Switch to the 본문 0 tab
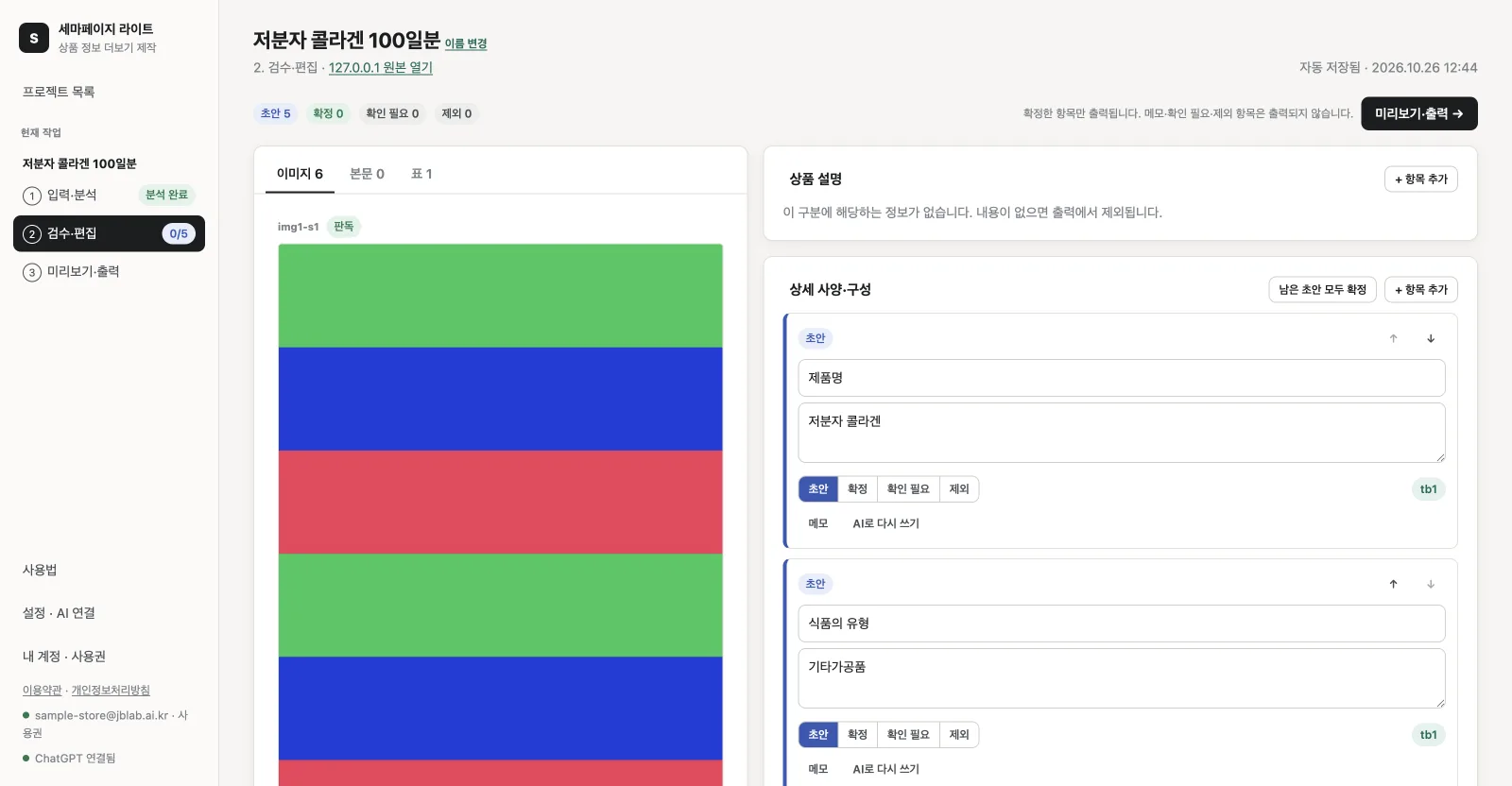Viewport: 1512px width, 786px height. click(x=367, y=174)
